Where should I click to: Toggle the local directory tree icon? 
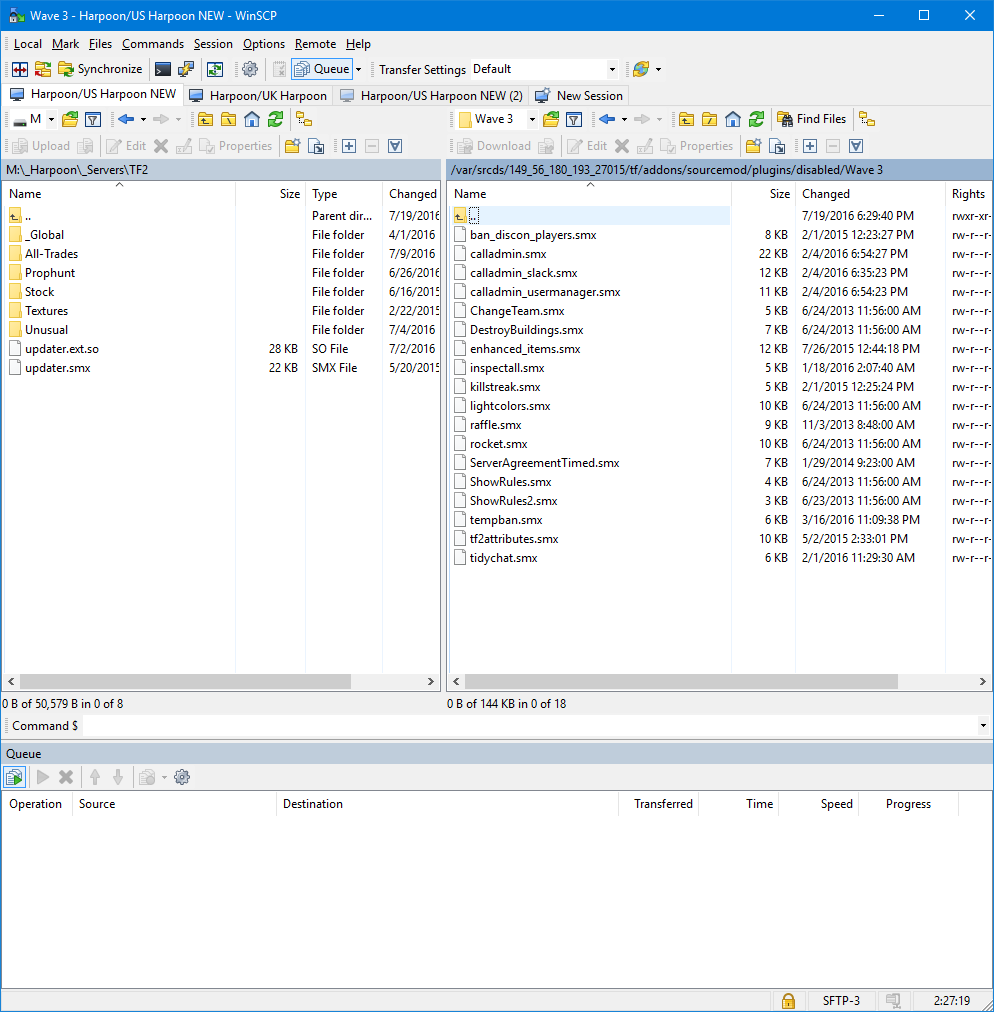click(304, 119)
